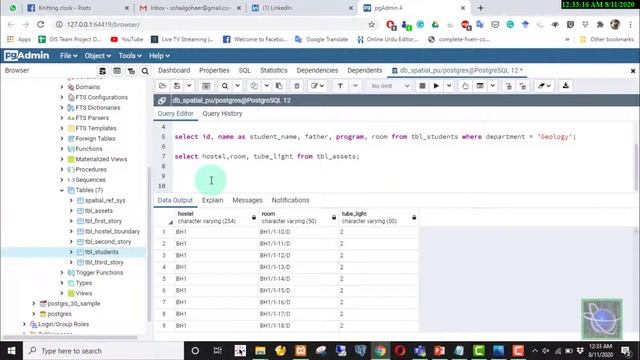This screenshot has width=640, height=360.
Task: Click the Filtered Rows icon in Browser panel
Action: coord(131,71)
